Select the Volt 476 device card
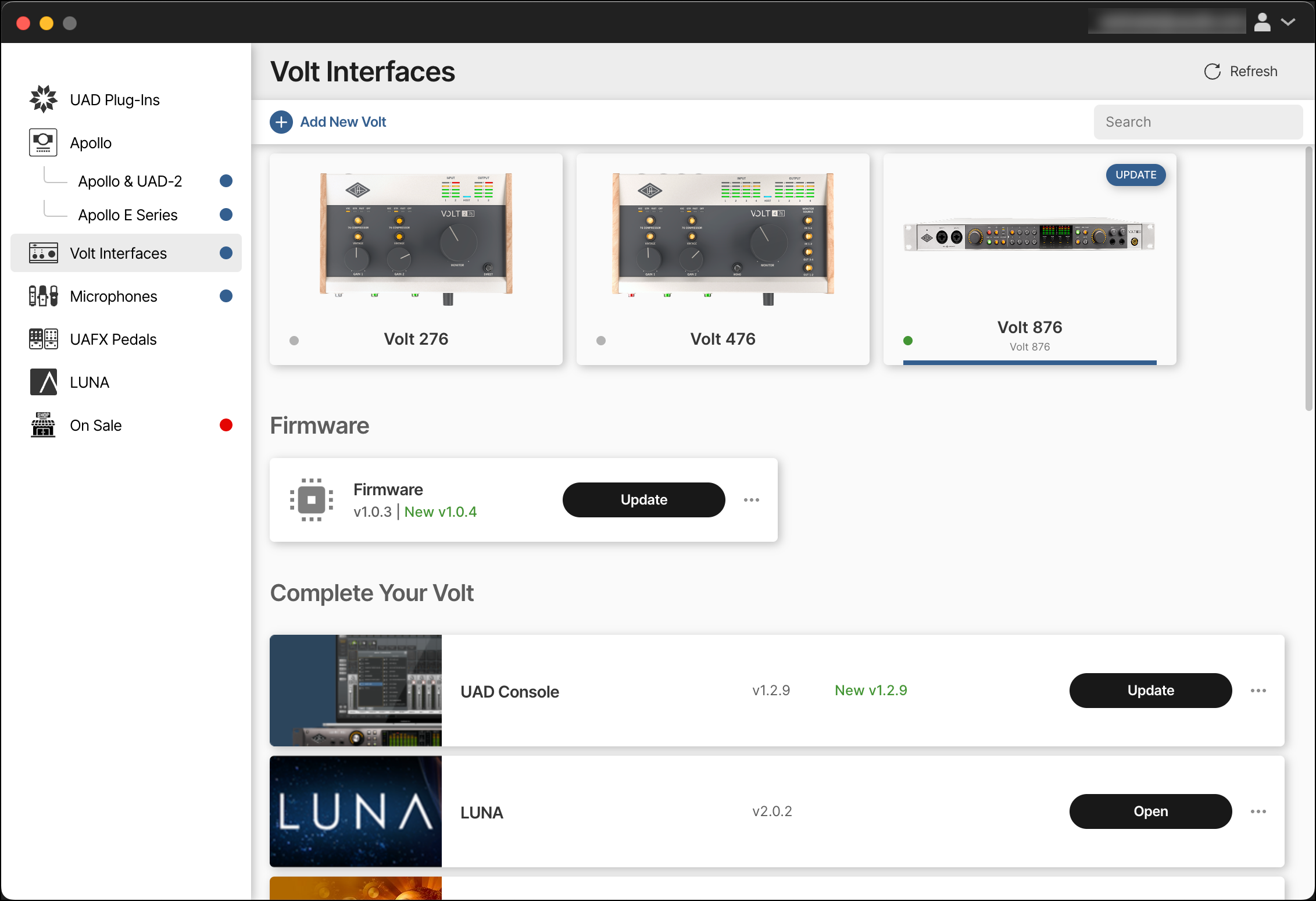The height and width of the screenshot is (901, 1316). point(723,259)
